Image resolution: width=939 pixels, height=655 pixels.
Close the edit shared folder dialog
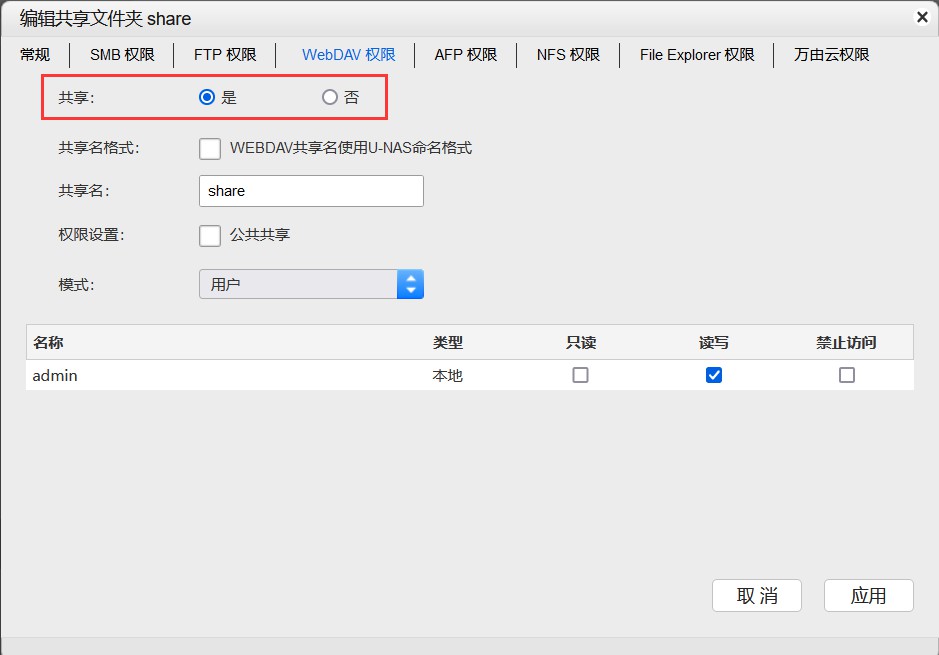coord(921,17)
